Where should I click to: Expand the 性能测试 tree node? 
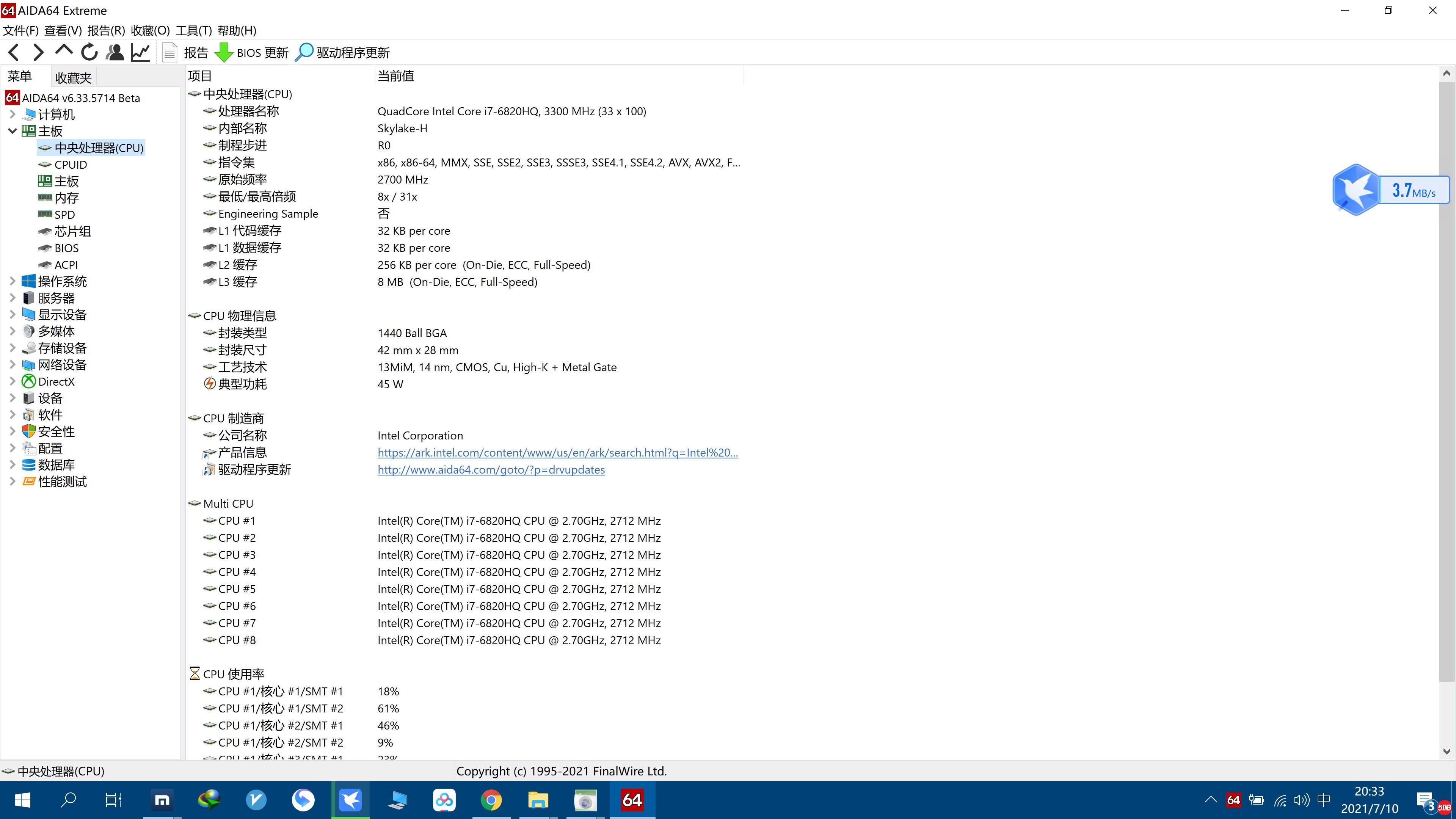[13, 481]
